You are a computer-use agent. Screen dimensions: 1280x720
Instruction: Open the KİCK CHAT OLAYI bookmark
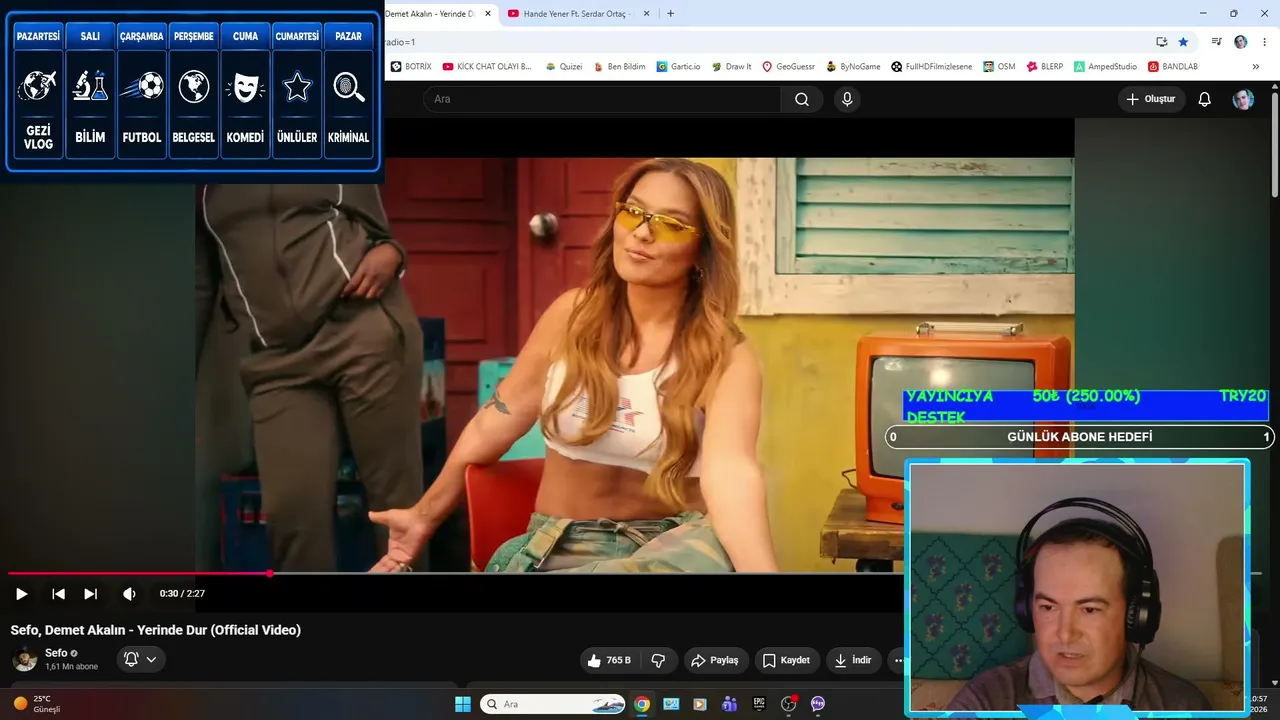click(x=487, y=67)
